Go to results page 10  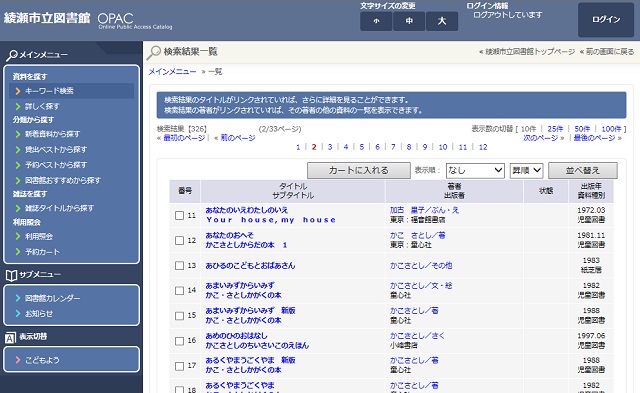coord(443,147)
